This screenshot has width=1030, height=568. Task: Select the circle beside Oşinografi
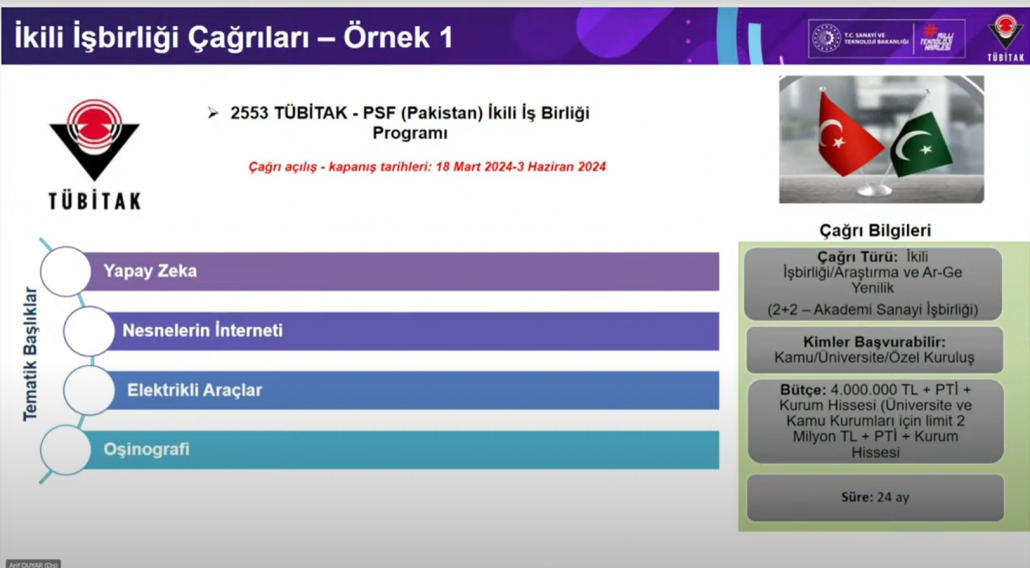pyautogui.click(x=65, y=449)
